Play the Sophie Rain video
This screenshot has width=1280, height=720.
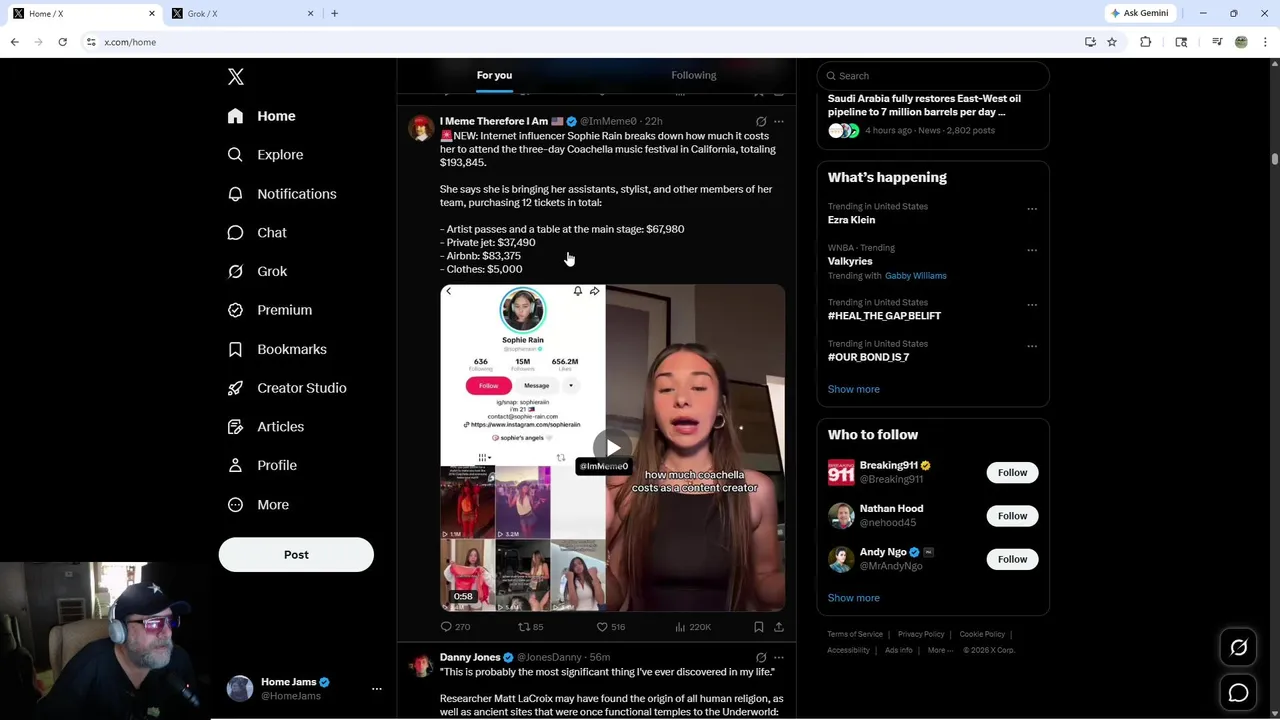tap(612, 448)
